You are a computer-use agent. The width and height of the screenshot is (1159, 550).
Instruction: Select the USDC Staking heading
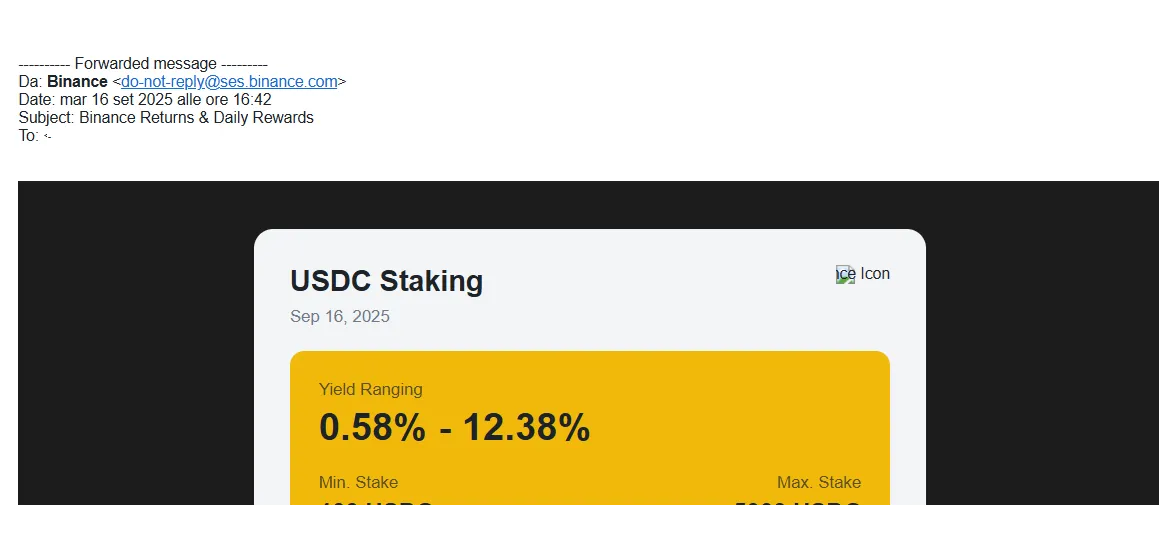click(386, 281)
